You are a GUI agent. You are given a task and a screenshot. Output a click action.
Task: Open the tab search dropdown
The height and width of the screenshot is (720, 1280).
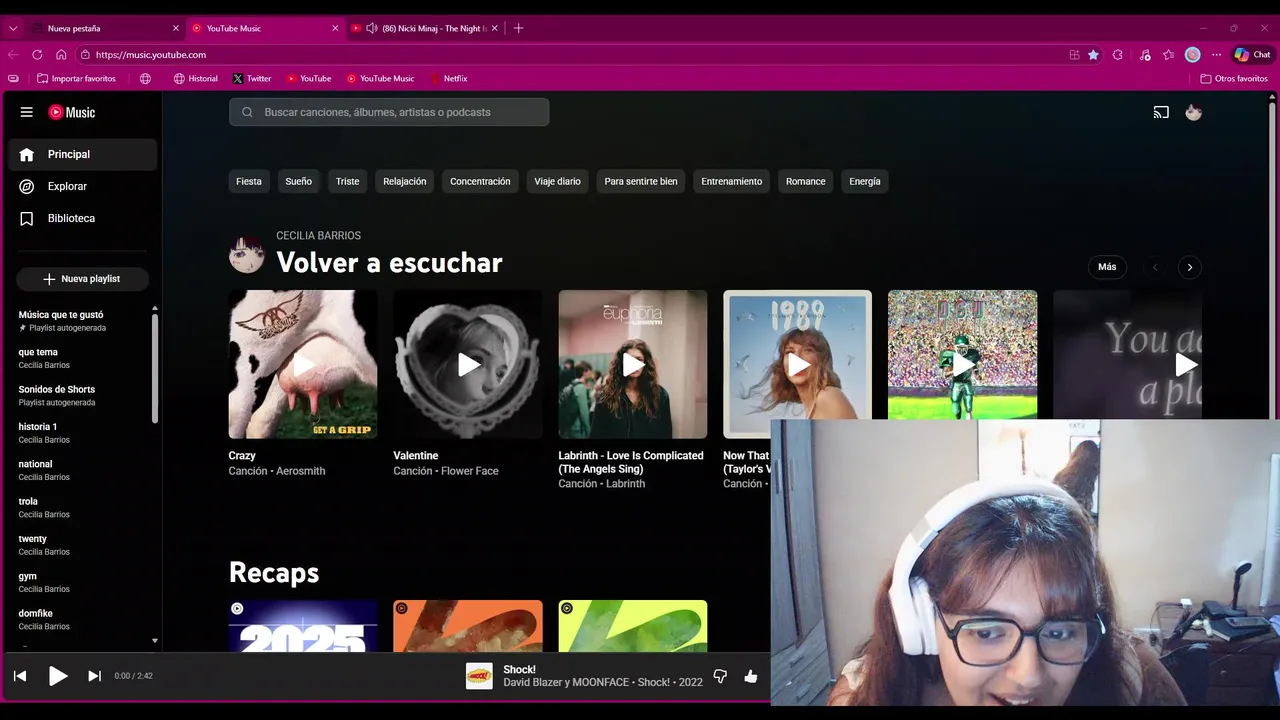click(13, 28)
